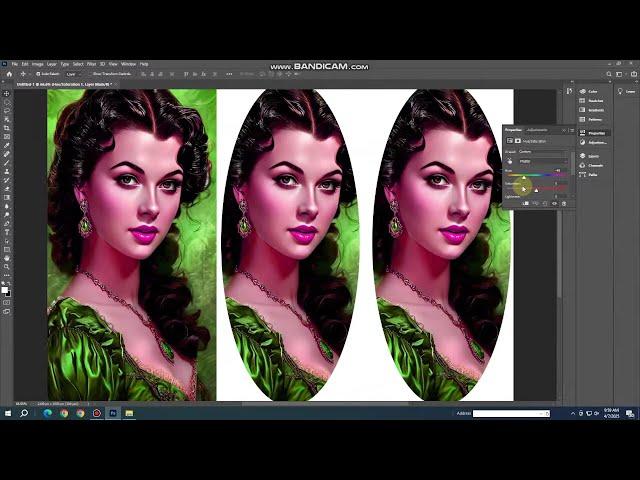Click the on-image adjustment hand tool
The image size is (640, 480).
coord(510,162)
